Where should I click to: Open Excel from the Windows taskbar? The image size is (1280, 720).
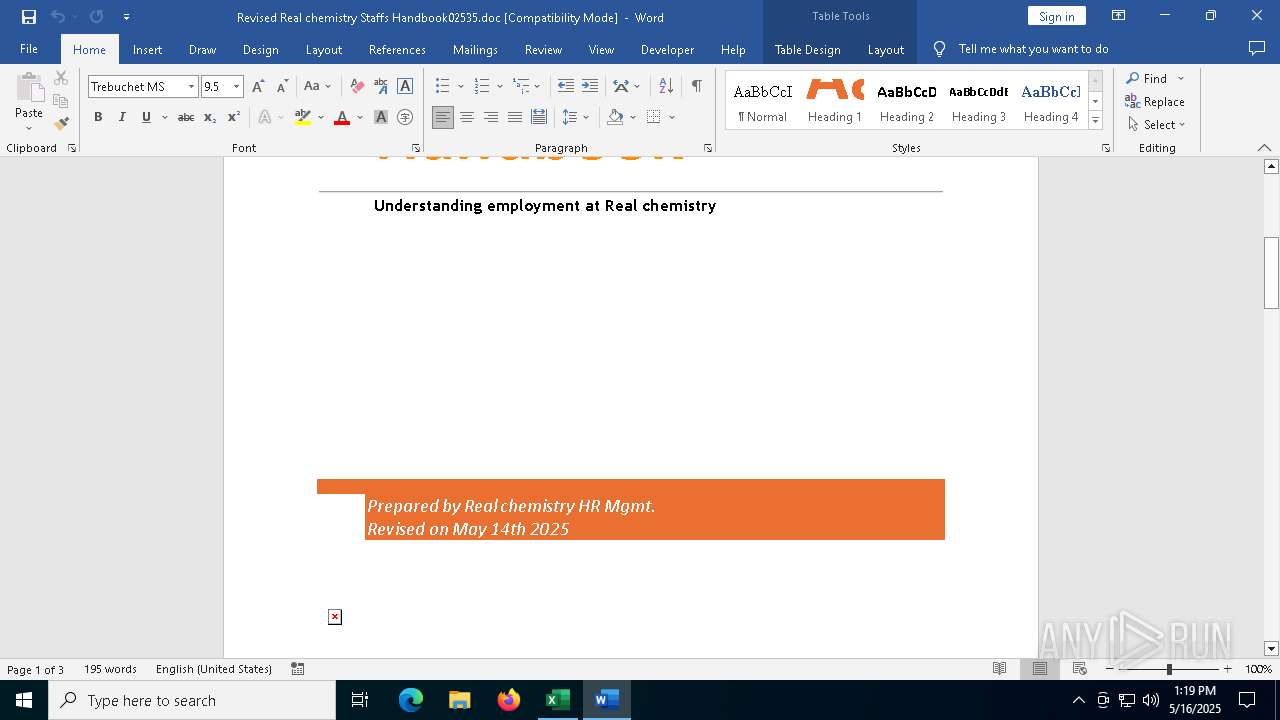(x=557, y=700)
